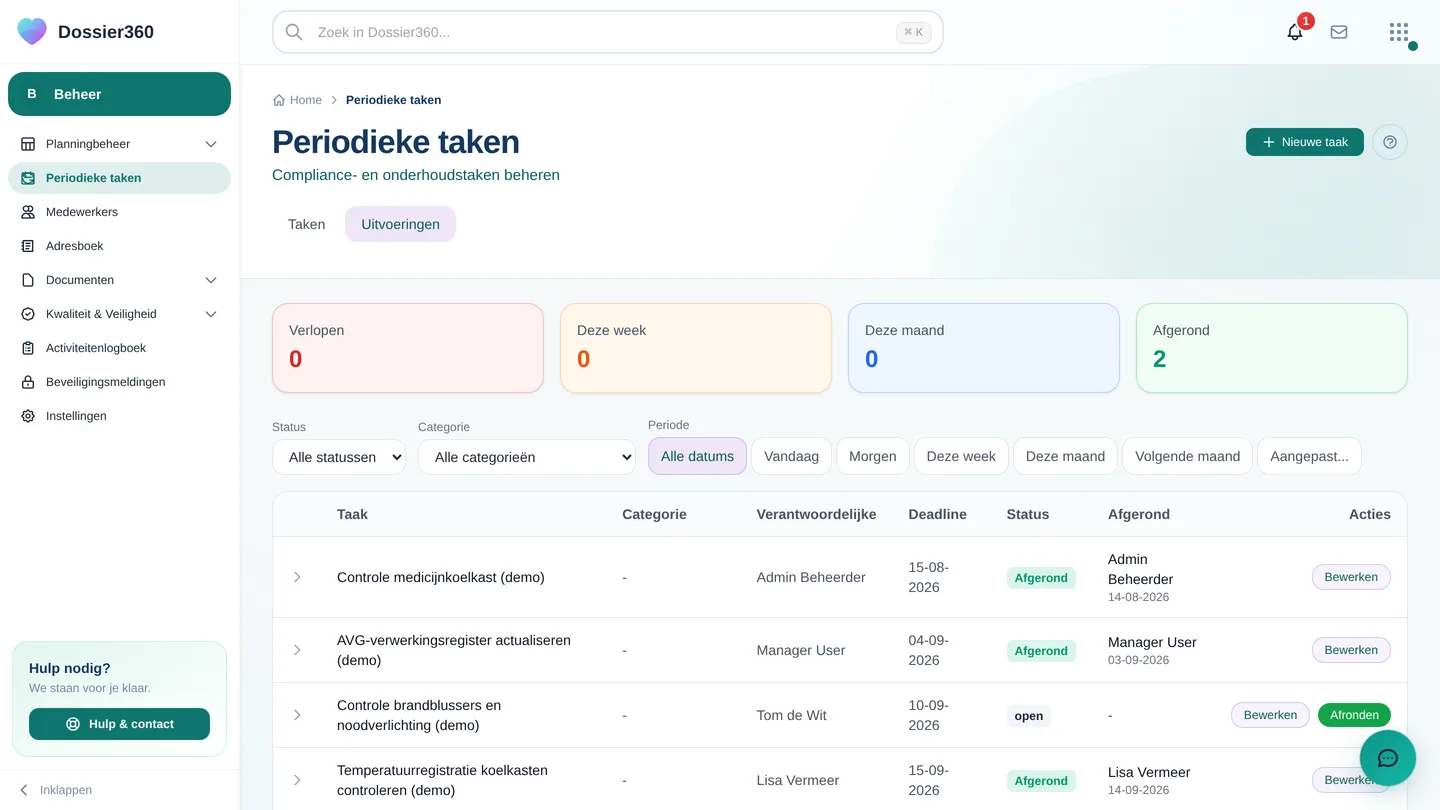Click the help question mark icon

(1390, 142)
